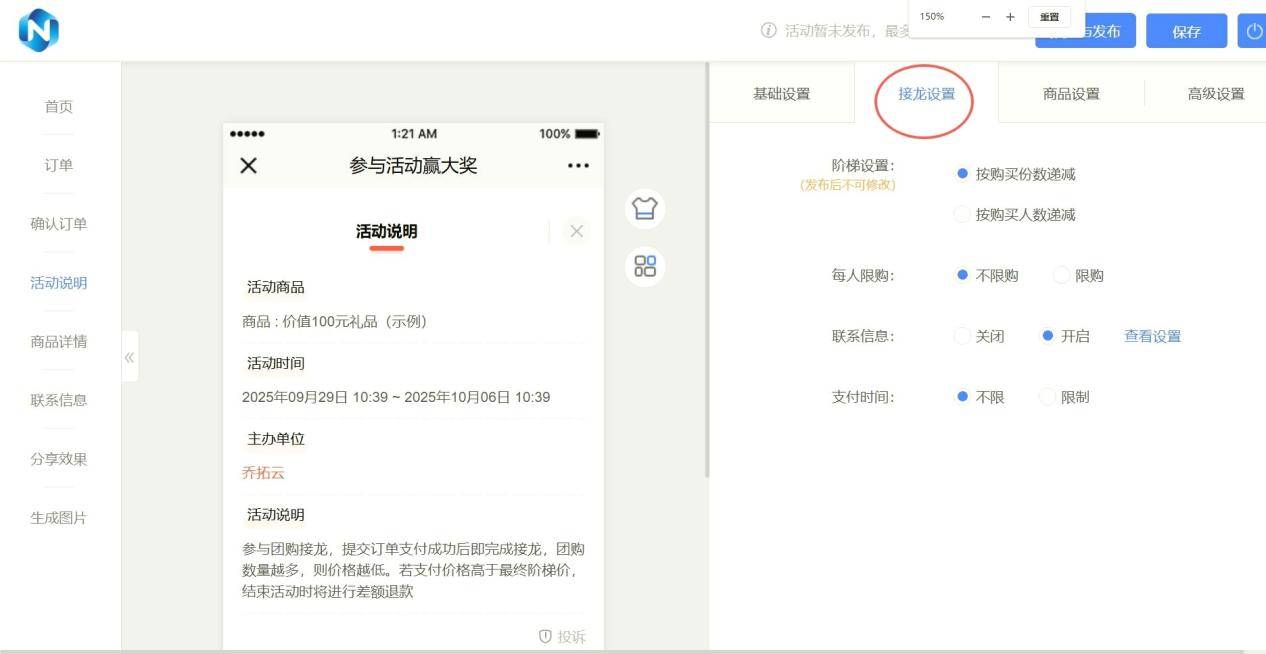Close the phone preview with X icon

249,166
